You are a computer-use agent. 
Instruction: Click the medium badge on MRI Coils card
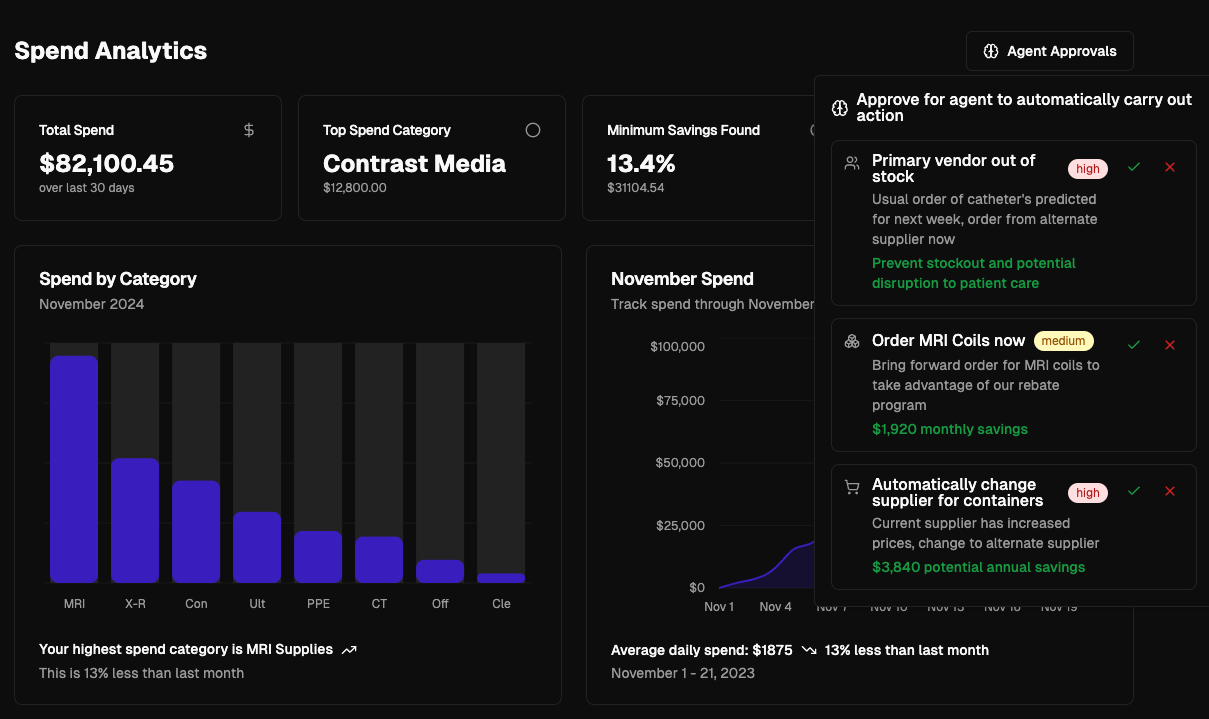[x=1064, y=341]
